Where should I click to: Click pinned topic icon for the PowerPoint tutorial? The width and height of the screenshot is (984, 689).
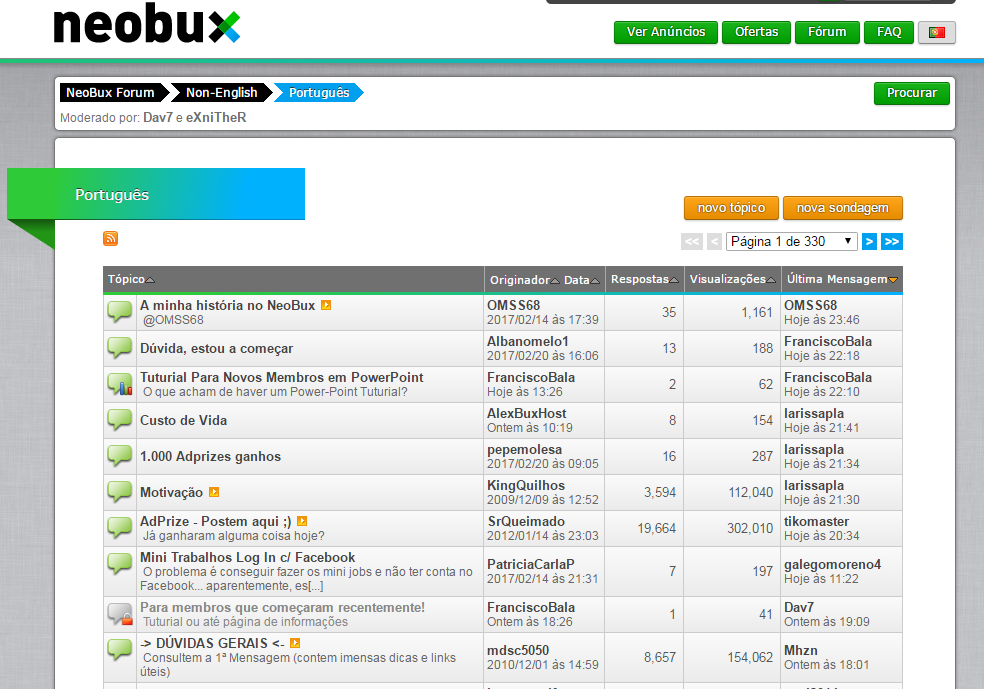coord(119,384)
